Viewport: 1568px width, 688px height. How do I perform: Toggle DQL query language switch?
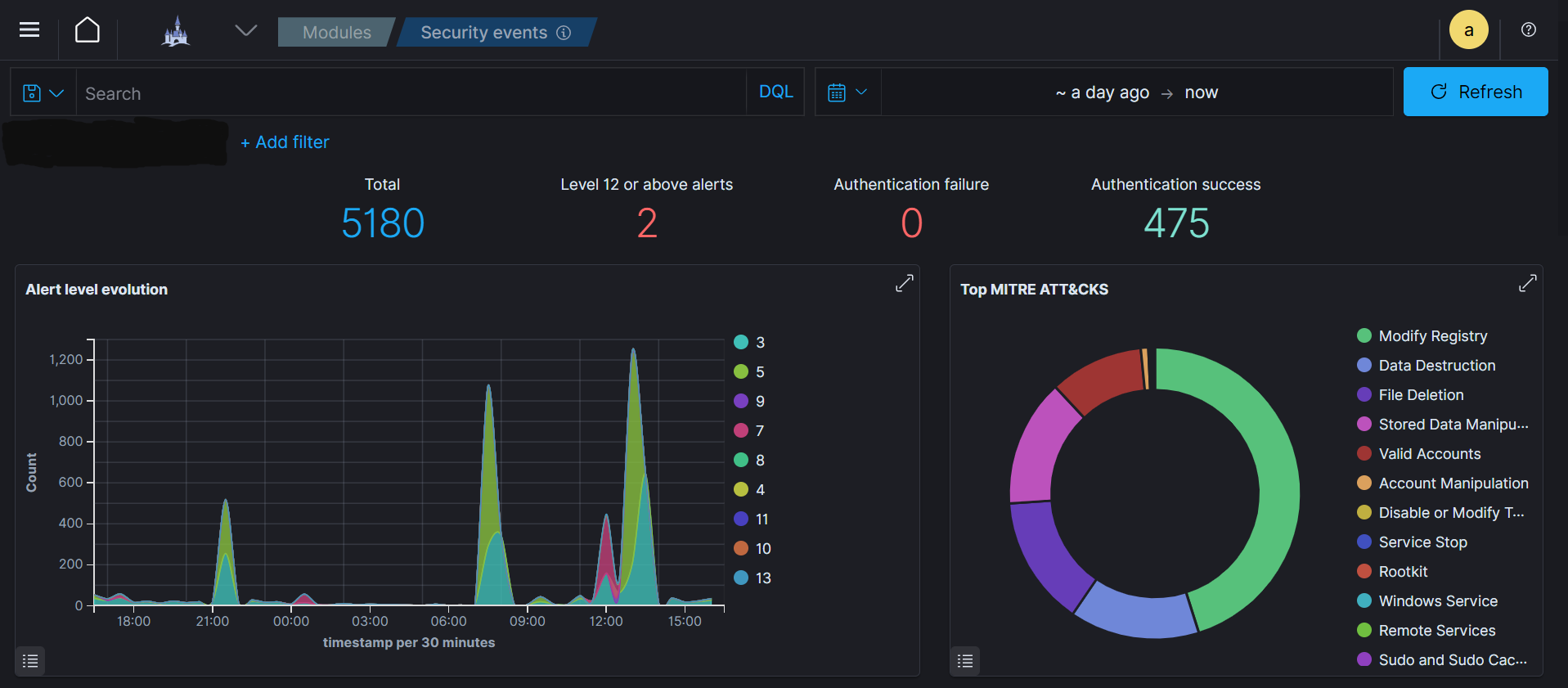[775, 92]
